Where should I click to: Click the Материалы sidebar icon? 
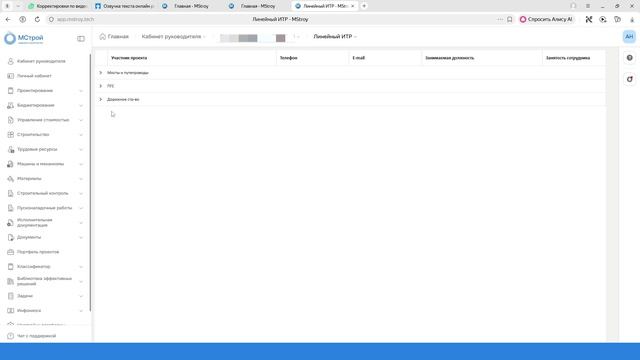(11, 179)
